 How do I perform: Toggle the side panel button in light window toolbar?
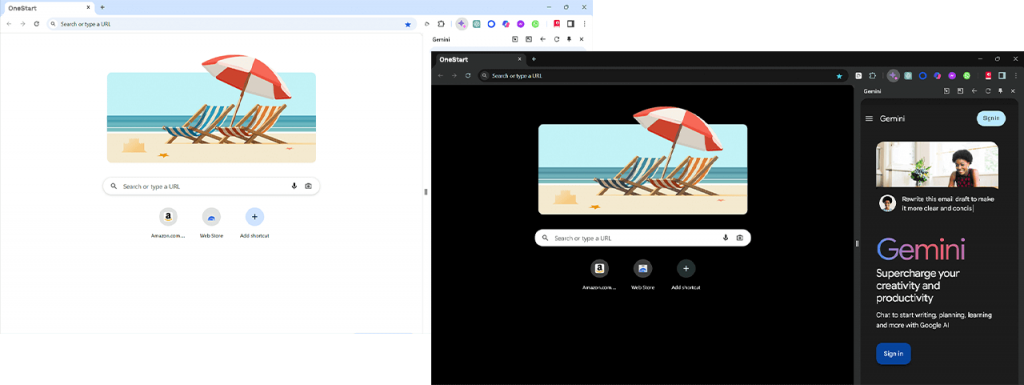pyautogui.click(x=571, y=24)
